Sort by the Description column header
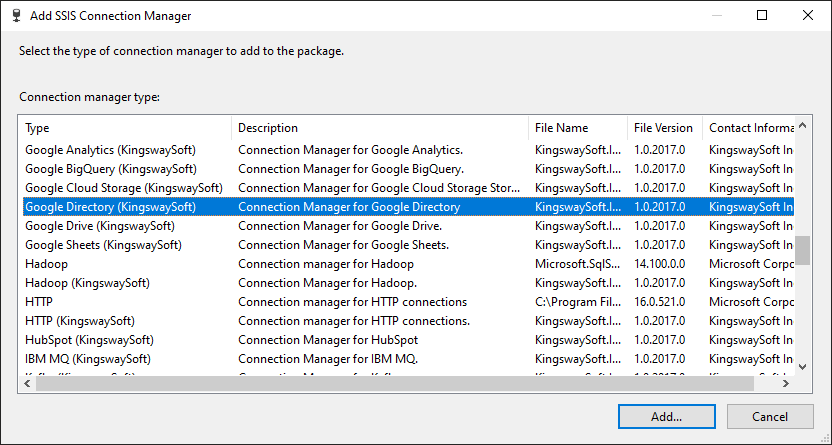The height and width of the screenshot is (445, 832). pos(380,128)
